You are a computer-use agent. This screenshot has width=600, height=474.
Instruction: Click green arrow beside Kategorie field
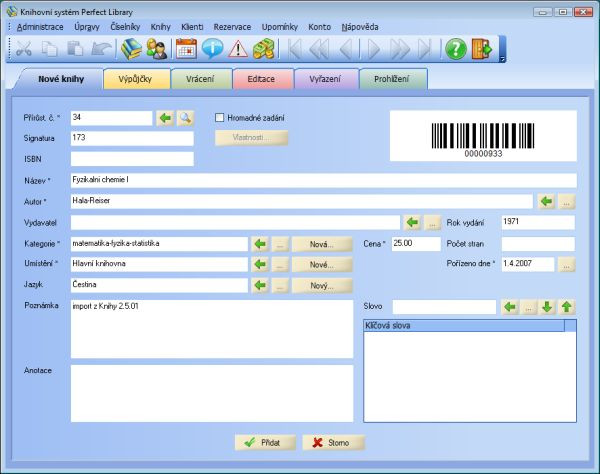point(260,244)
